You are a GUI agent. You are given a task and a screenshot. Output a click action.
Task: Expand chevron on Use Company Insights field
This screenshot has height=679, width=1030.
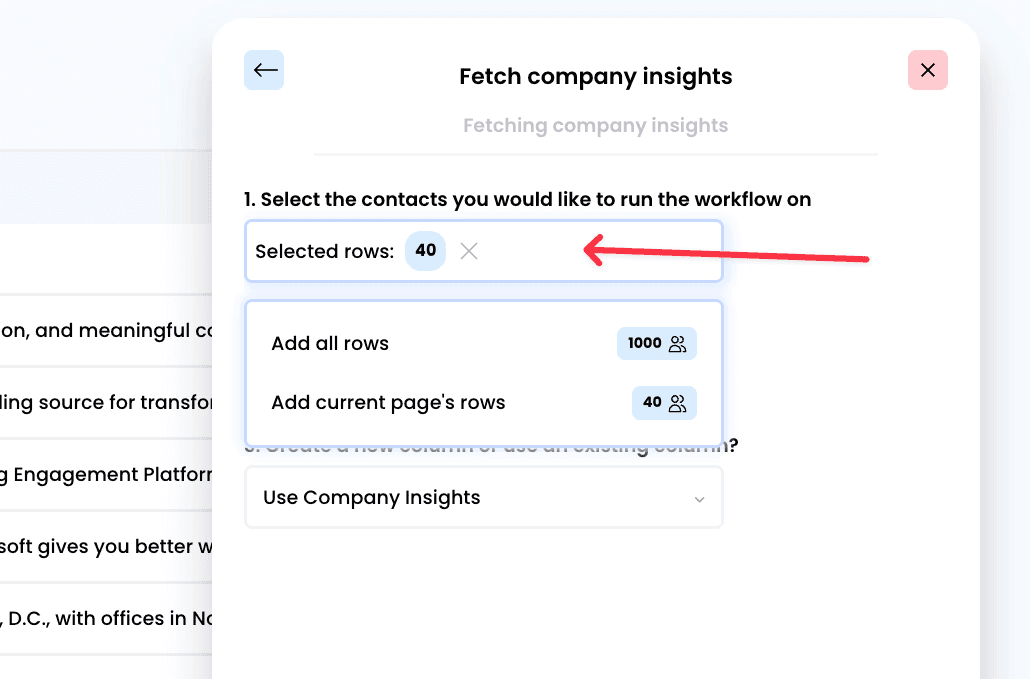700,499
